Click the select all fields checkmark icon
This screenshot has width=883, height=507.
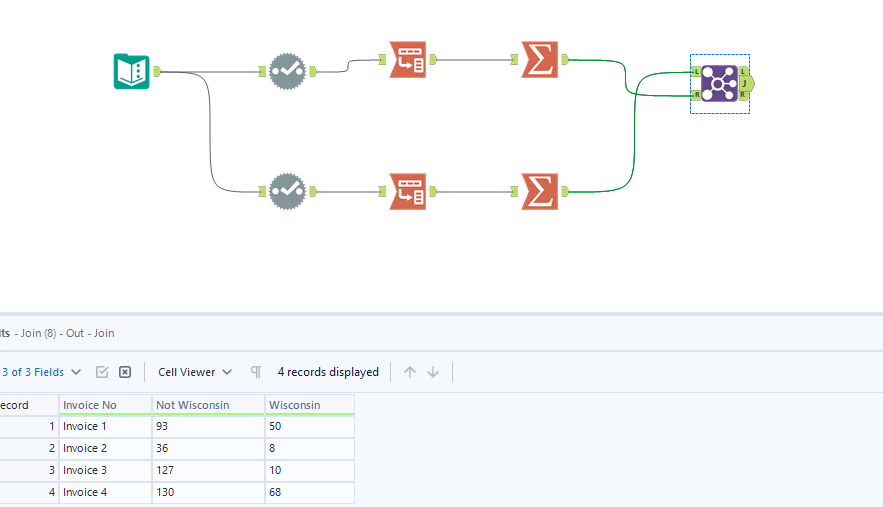pos(102,372)
